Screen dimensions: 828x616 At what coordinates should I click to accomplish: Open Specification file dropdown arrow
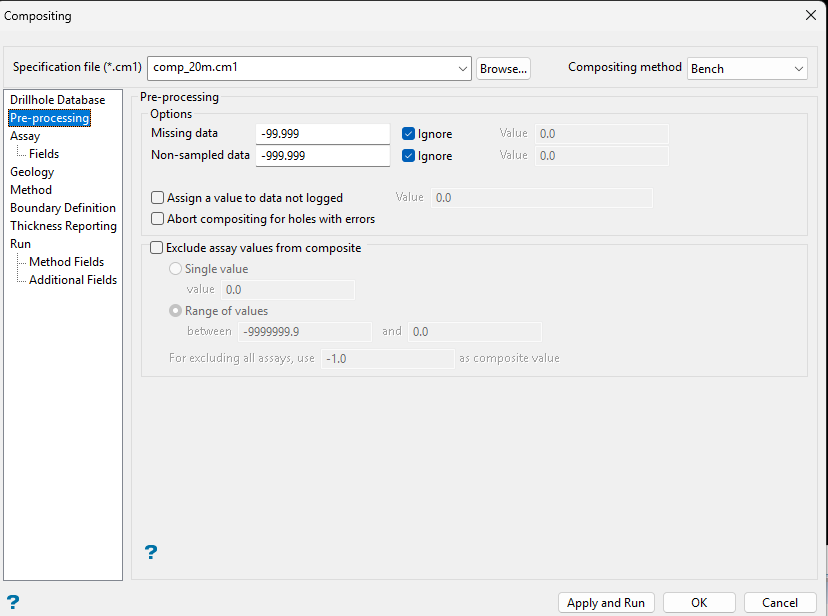463,69
